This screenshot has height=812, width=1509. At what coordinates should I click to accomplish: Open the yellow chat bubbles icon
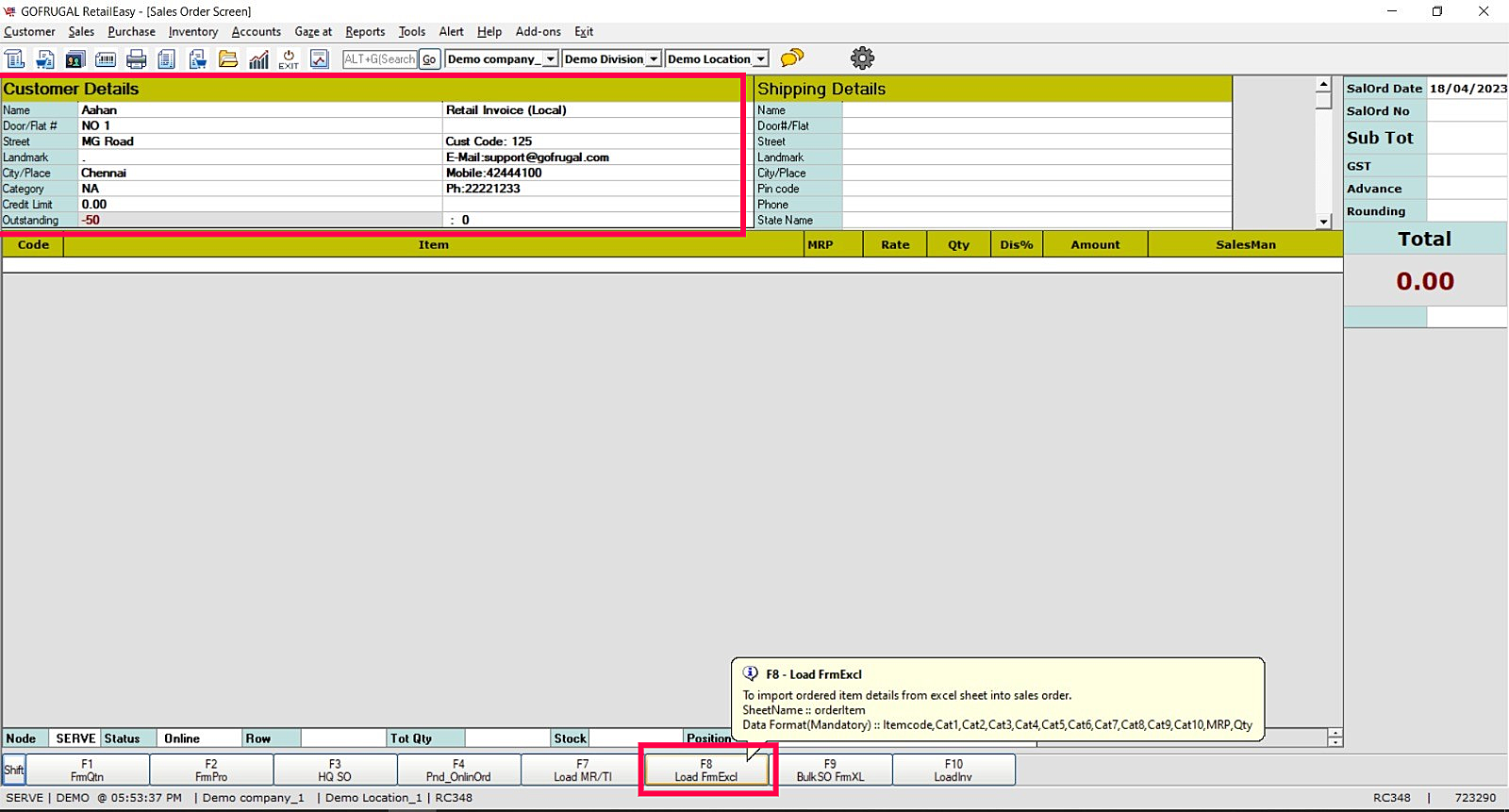point(792,58)
